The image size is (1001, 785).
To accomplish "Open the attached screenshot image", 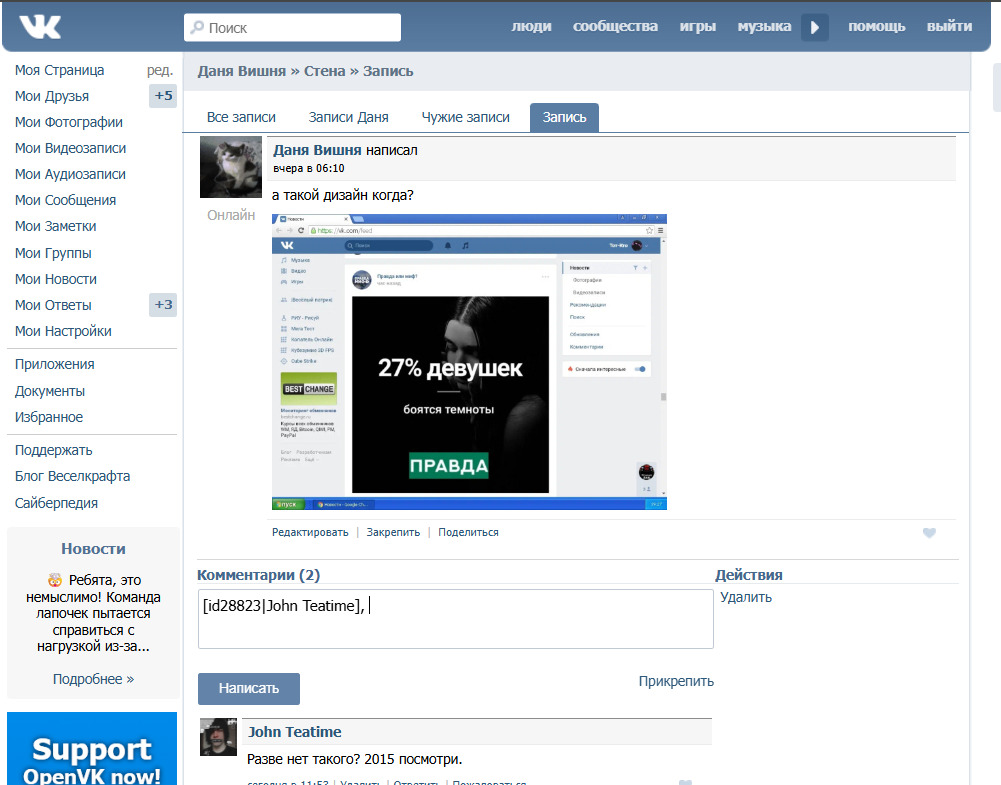I will click(x=469, y=362).
